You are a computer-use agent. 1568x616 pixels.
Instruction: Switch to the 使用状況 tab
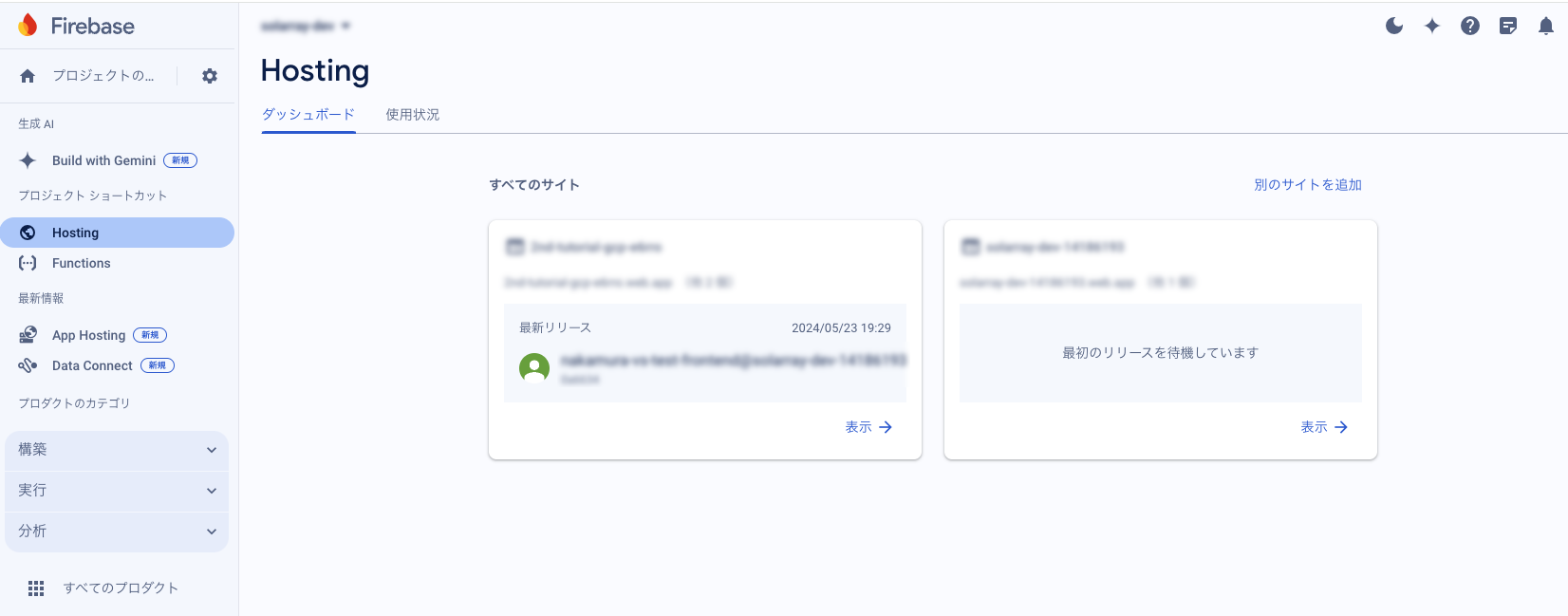pyautogui.click(x=412, y=115)
